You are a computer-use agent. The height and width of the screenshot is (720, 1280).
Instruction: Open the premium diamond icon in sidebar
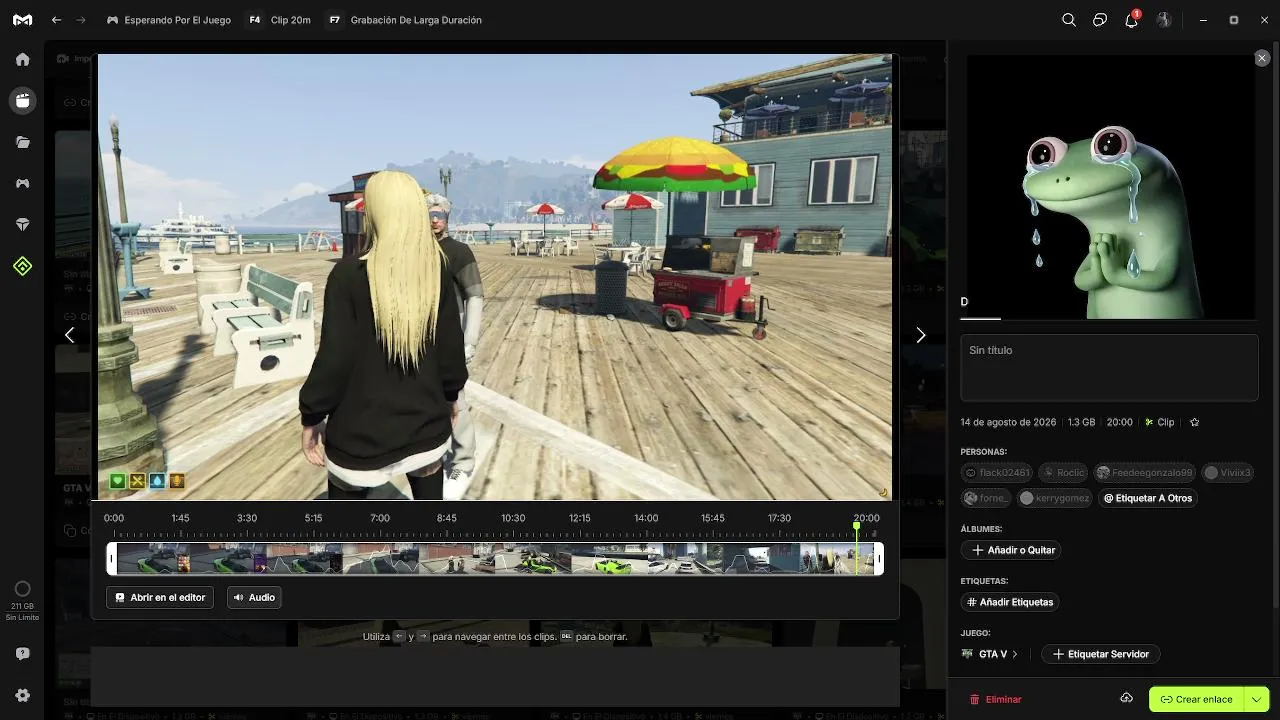[x=22, y=225]
